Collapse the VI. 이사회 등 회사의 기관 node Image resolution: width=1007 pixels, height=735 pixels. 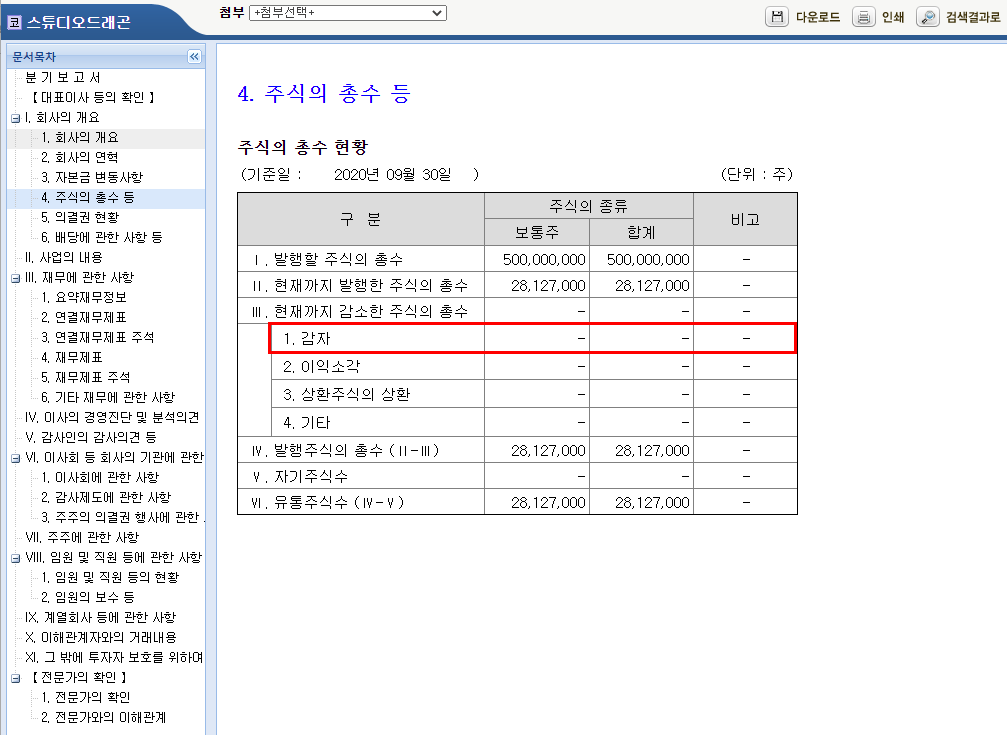[15, 458]
